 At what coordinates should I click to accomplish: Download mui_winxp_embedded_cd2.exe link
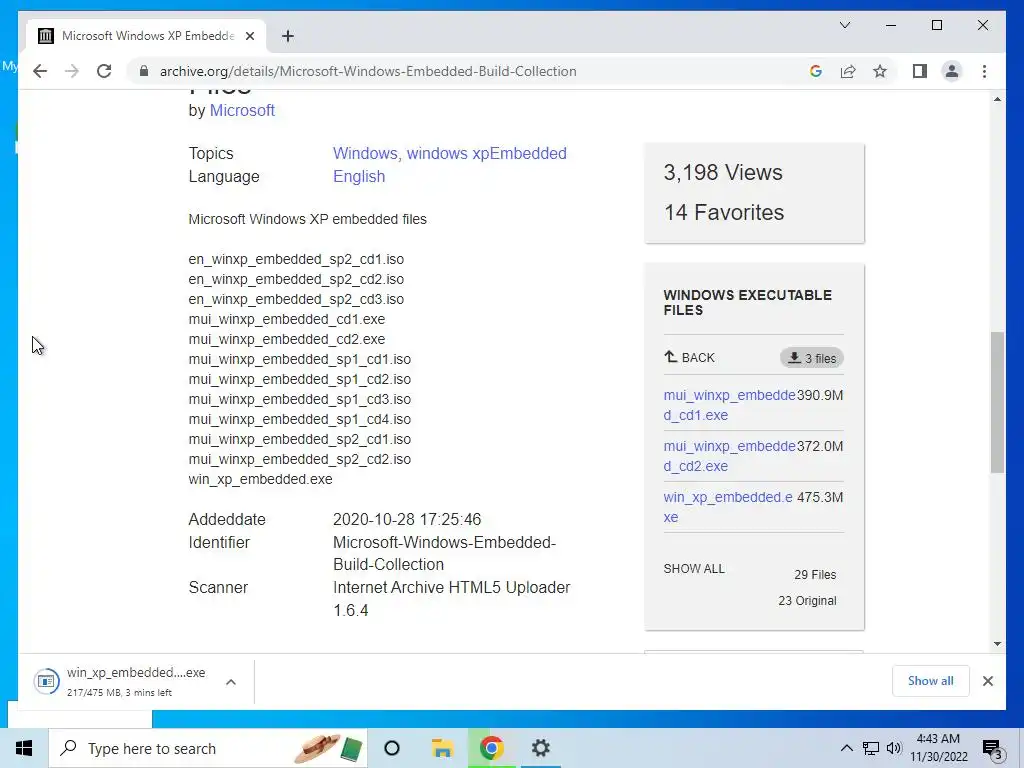[729, 456]
